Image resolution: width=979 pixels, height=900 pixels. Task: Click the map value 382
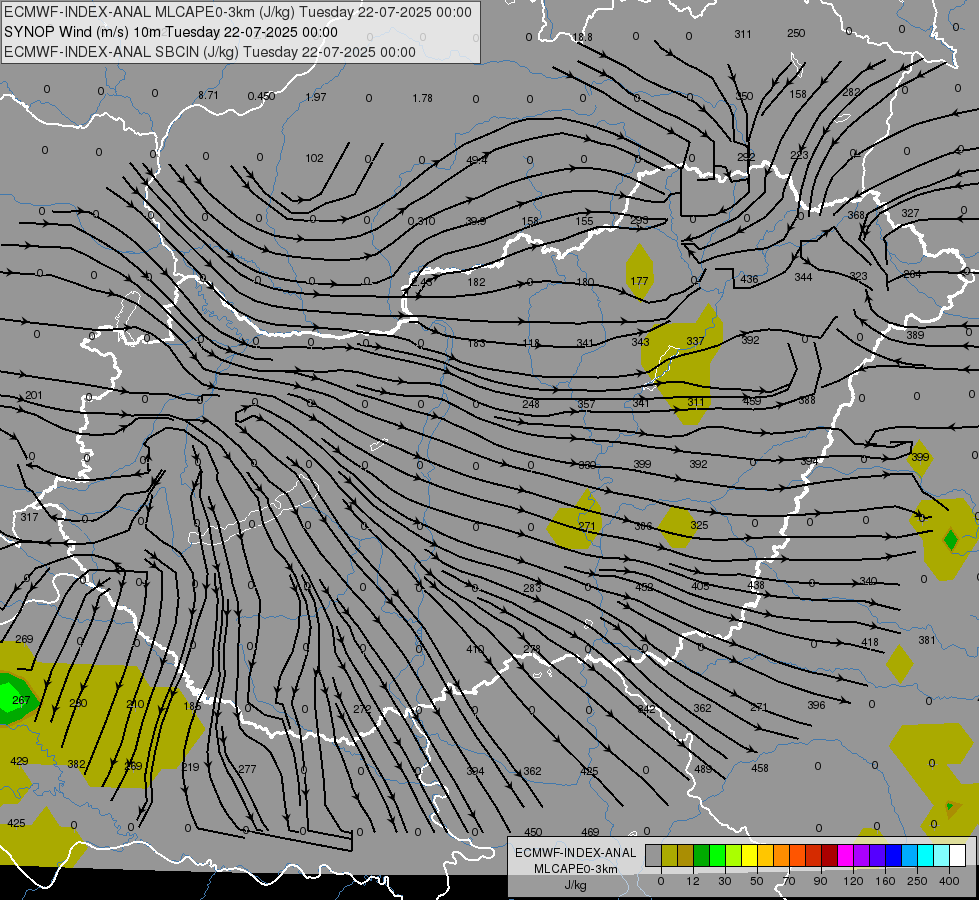(x=76, y=764)
